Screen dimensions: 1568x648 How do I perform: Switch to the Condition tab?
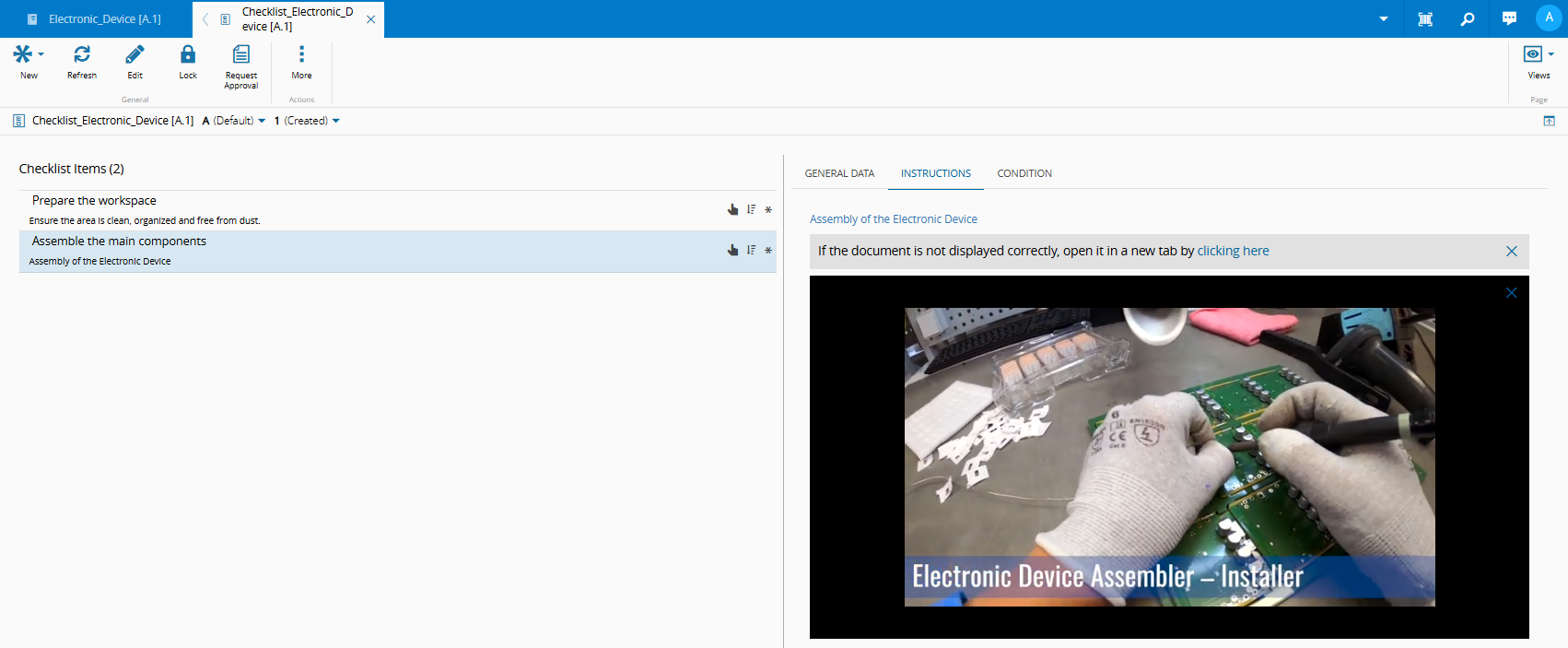1024,173
